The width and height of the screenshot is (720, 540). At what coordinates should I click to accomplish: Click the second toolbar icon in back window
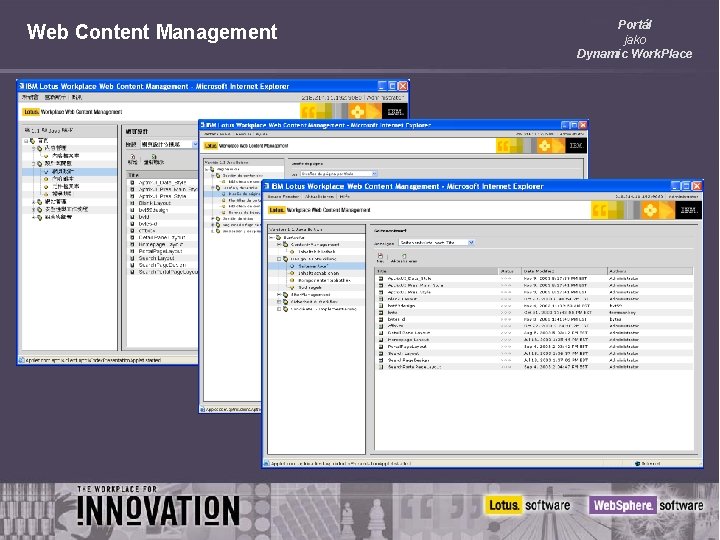(153, 159)
